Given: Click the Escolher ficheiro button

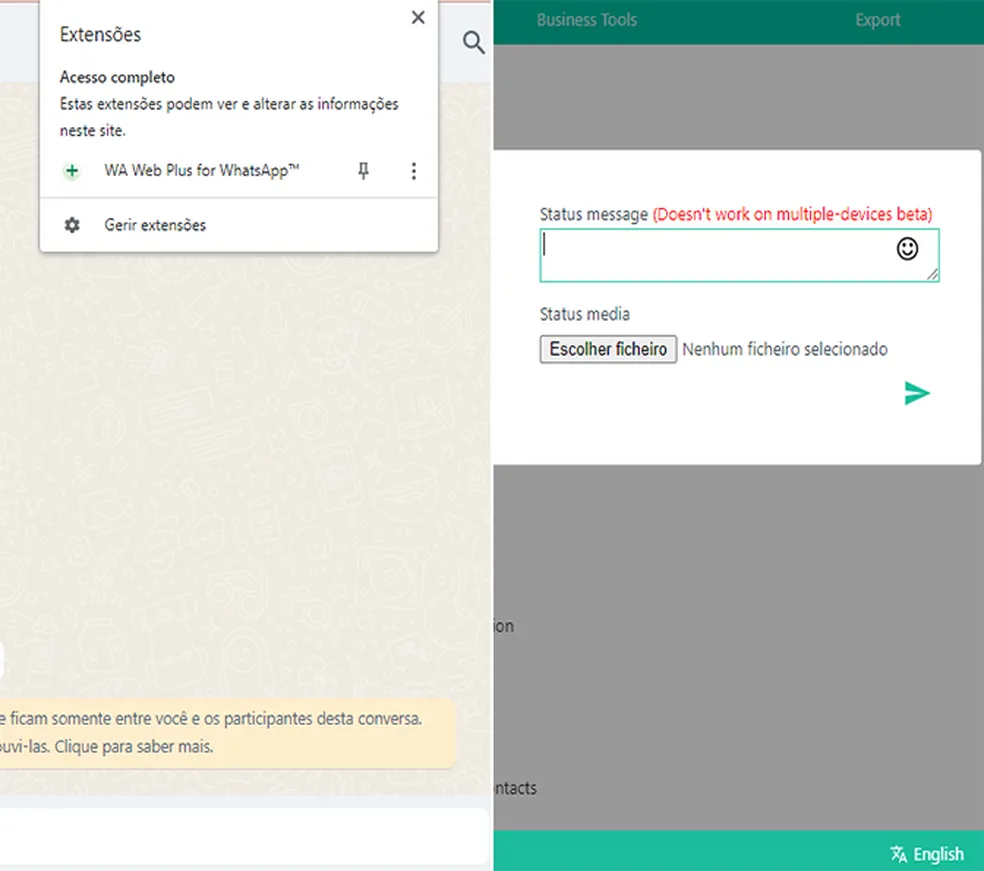Looking at the screenshot, I should [608, 349].
